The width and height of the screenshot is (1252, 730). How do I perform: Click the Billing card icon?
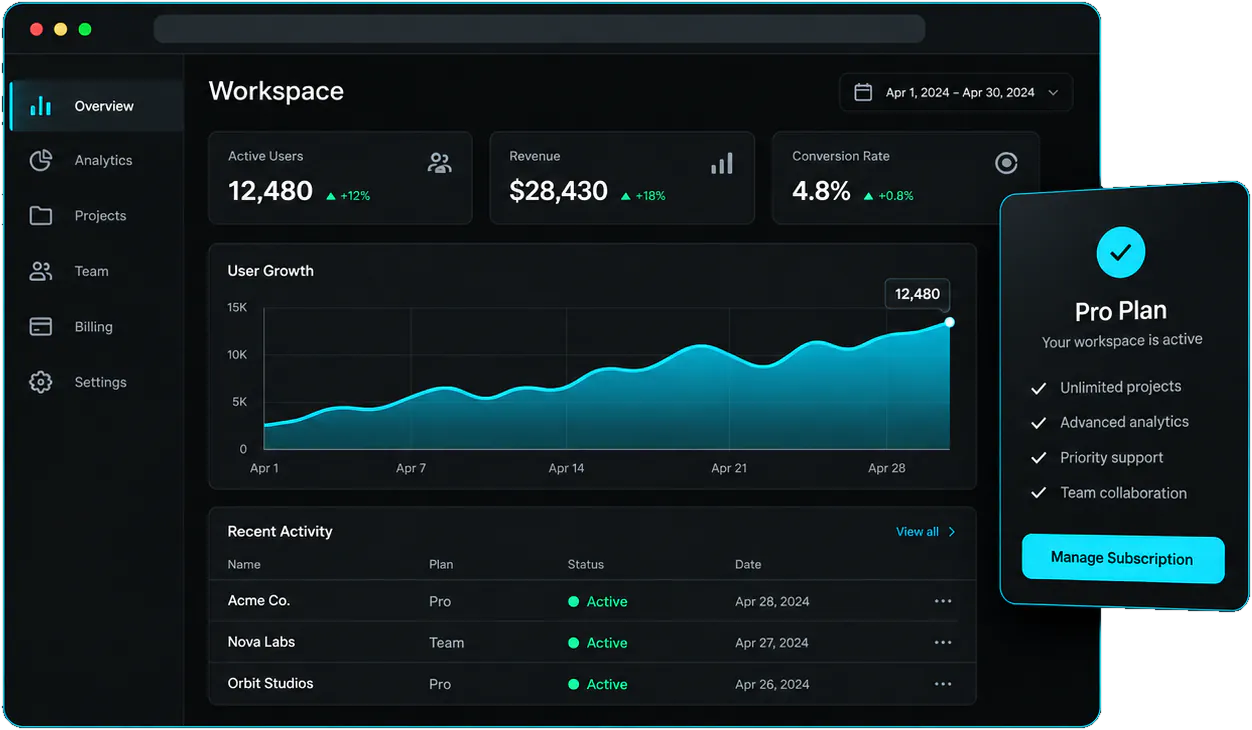pyautogui.click(x=41, y=327)
